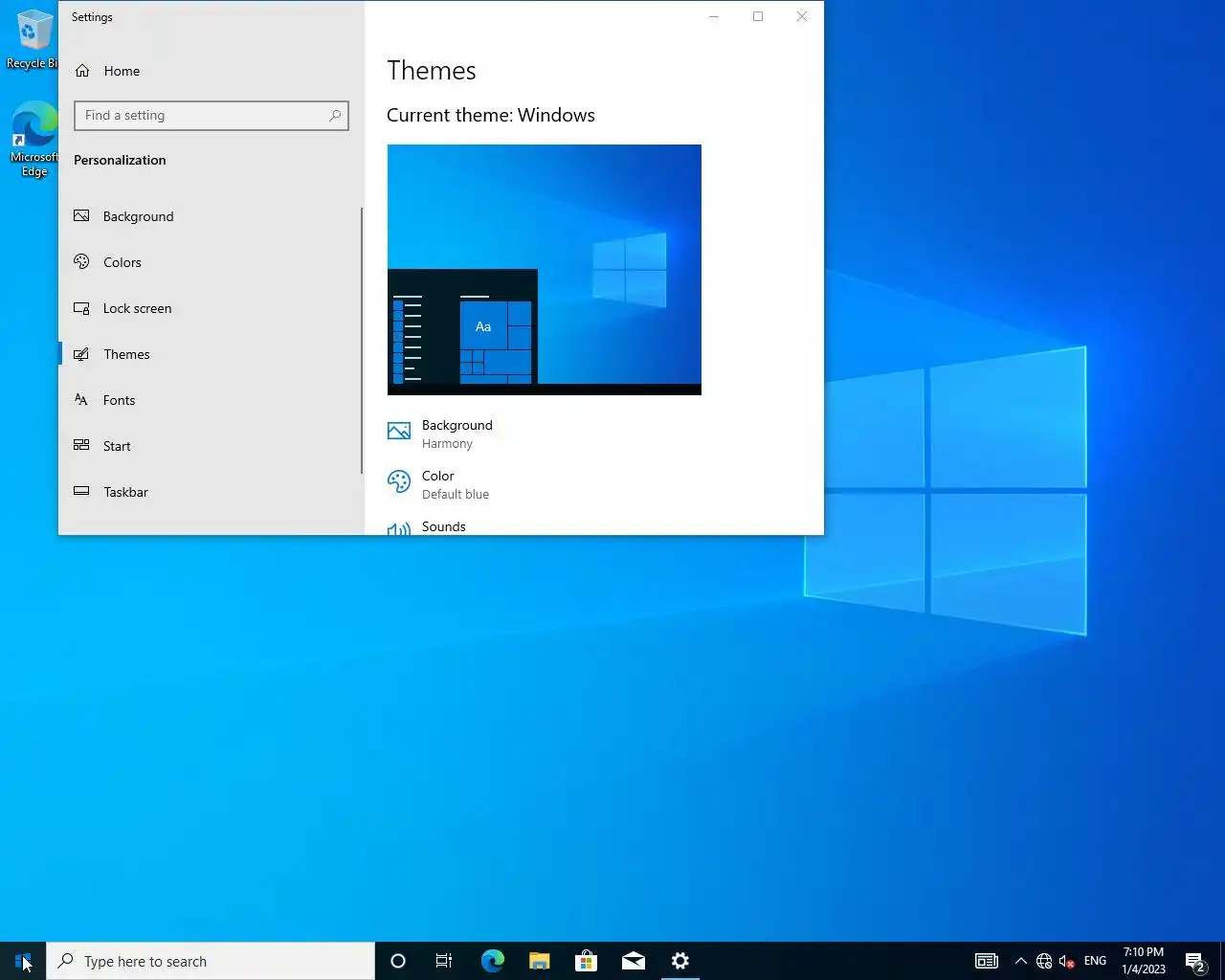This screenshot has width=1225, height=980.
Task: Open the notification Action Center
Action: coord(1195,961)
